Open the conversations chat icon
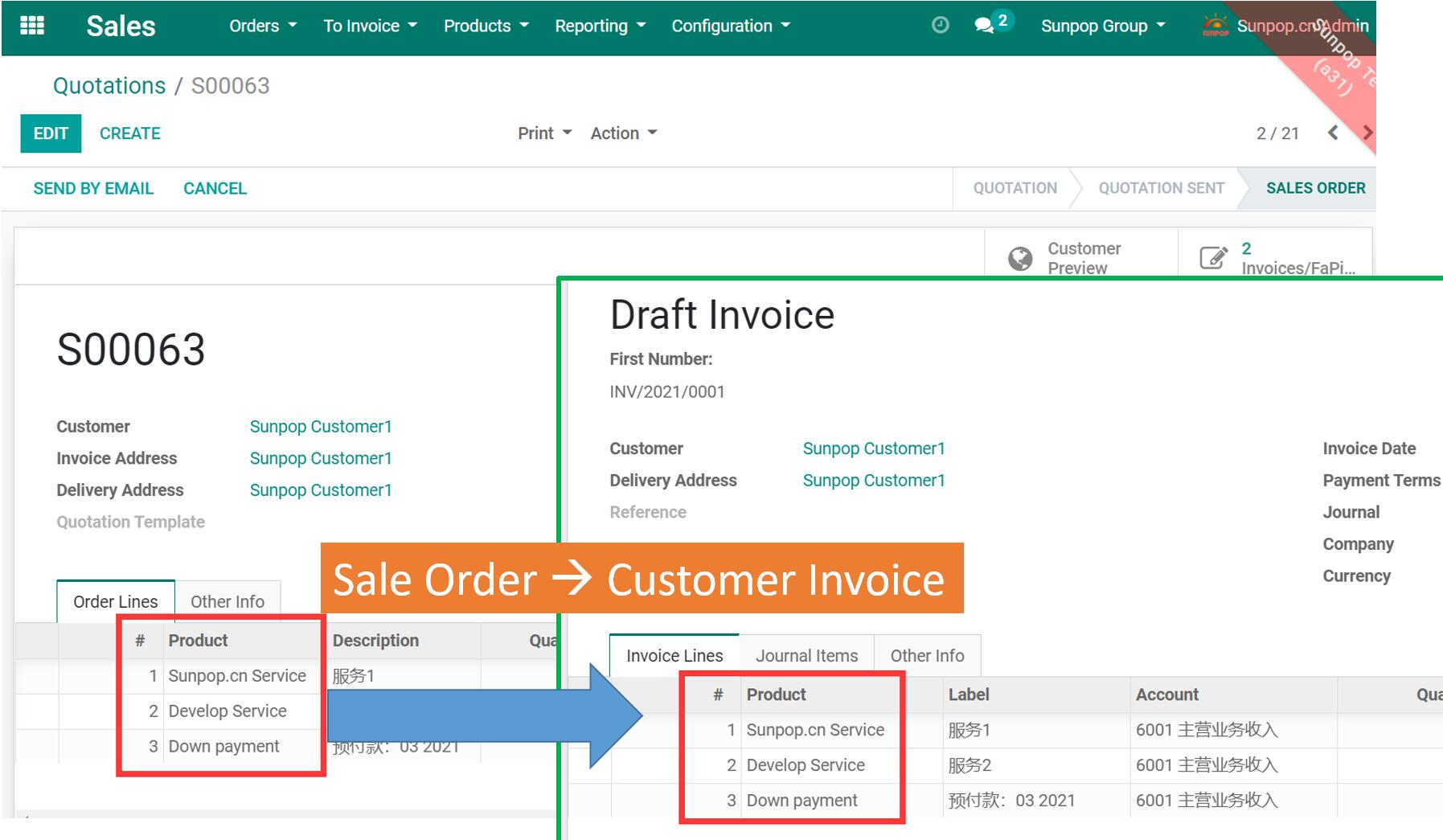1443x840 pixels. (x=984, y=26)
